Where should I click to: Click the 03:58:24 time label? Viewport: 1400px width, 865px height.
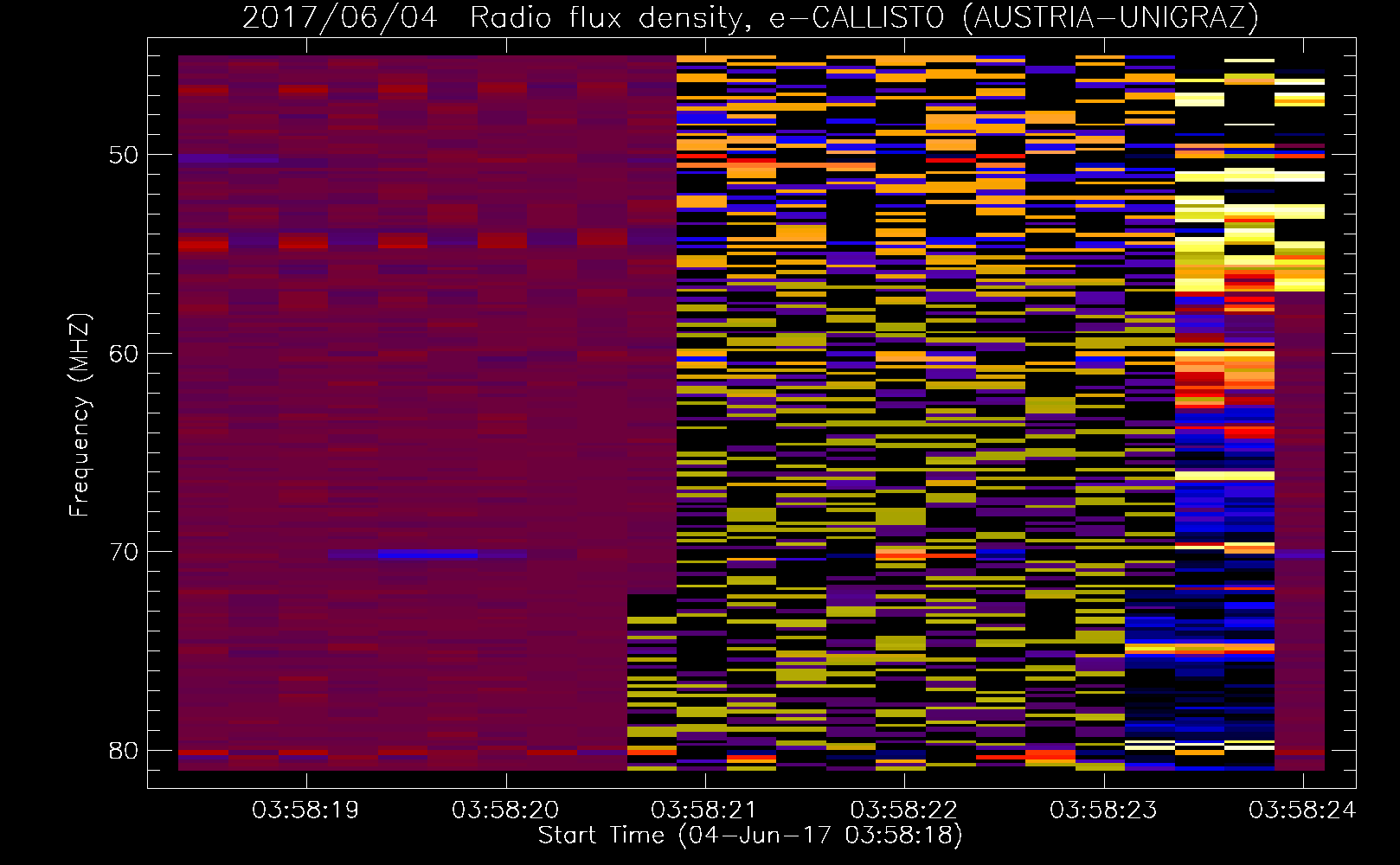coord(1302,811)
